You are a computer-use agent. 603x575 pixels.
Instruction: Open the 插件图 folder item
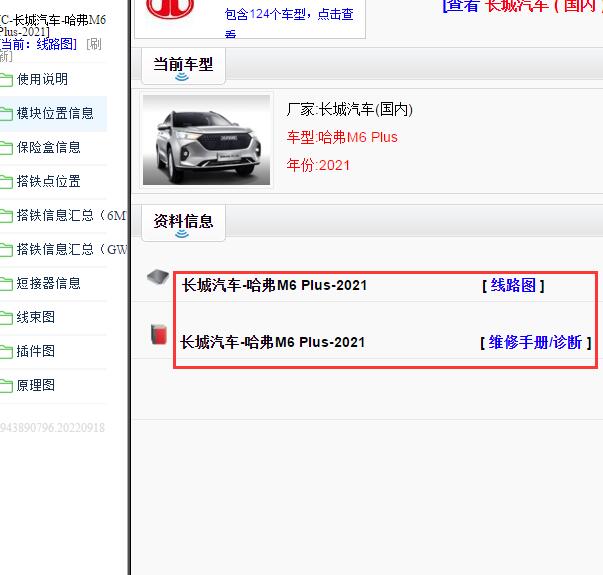click(x=36, y=352)
